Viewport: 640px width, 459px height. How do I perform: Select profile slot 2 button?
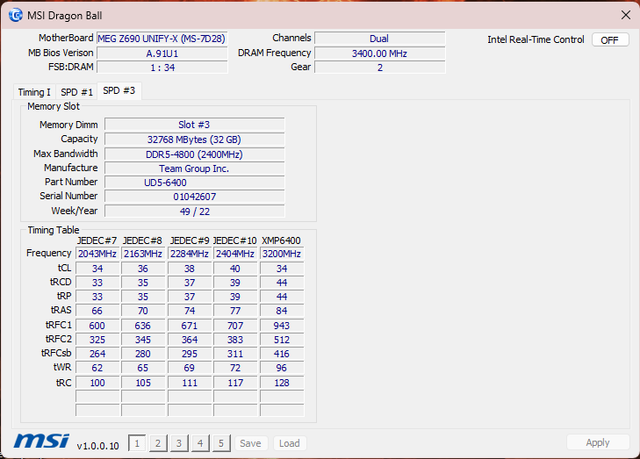[158, 443]
